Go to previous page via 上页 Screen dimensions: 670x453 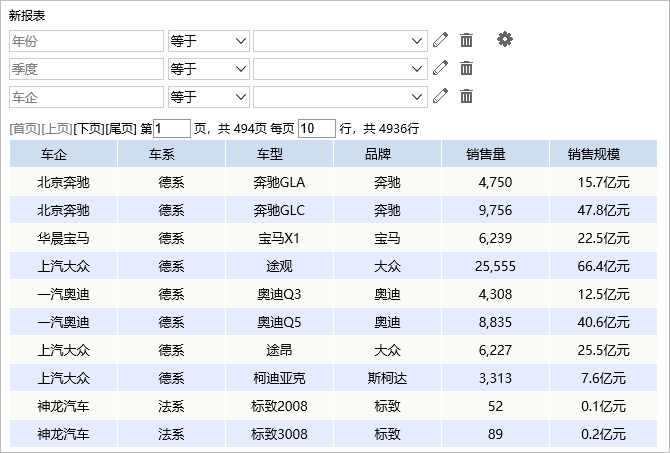click(x=57, y=128)
